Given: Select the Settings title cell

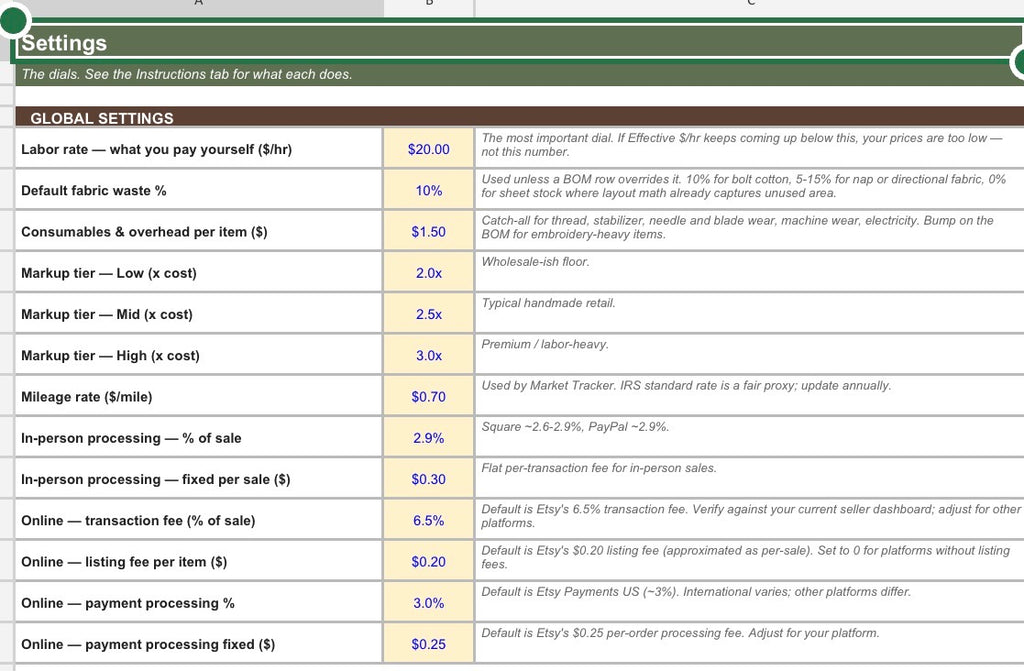Looking at the screenshot, I should click(519, 42).
